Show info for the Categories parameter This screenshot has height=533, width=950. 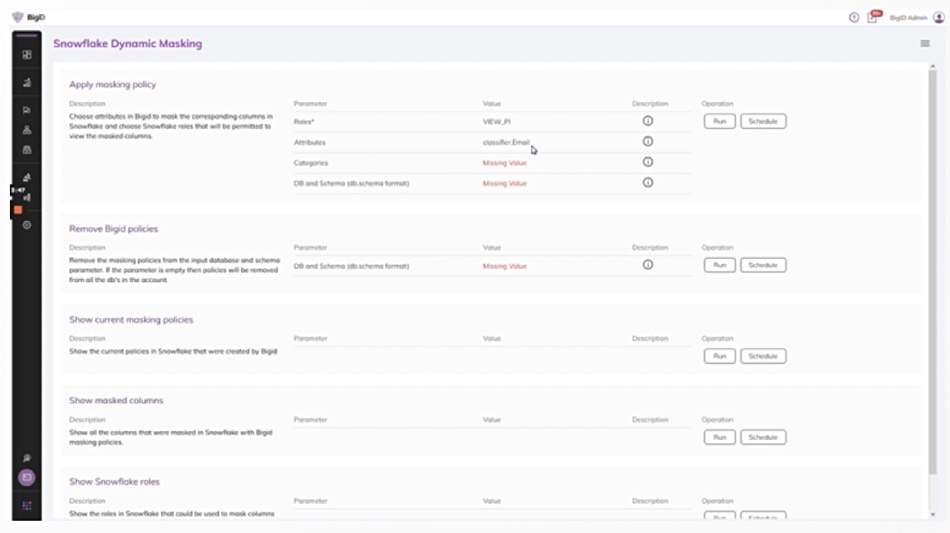coord(648,162)
